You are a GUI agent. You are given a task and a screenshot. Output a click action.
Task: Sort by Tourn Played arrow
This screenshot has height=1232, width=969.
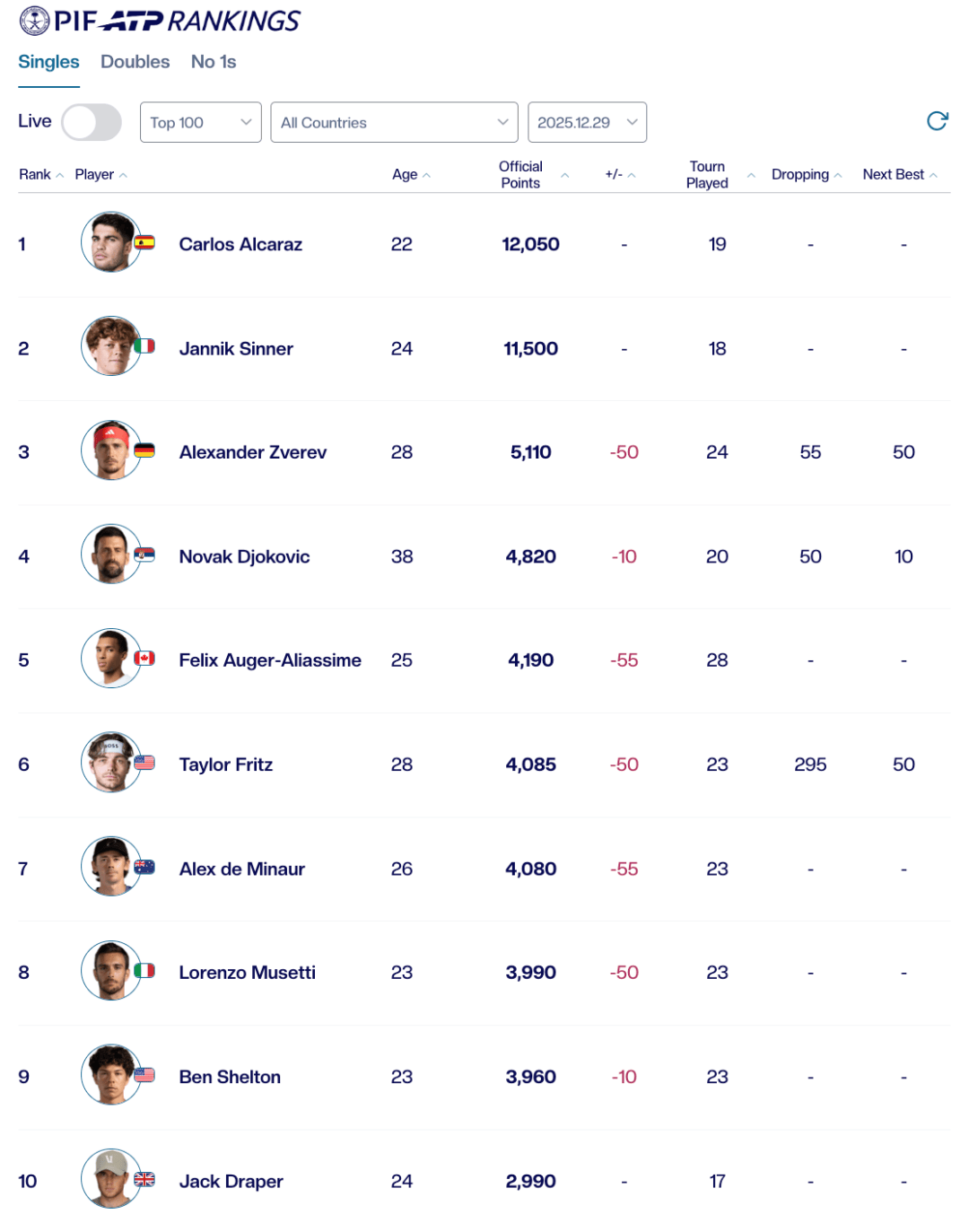751,175
